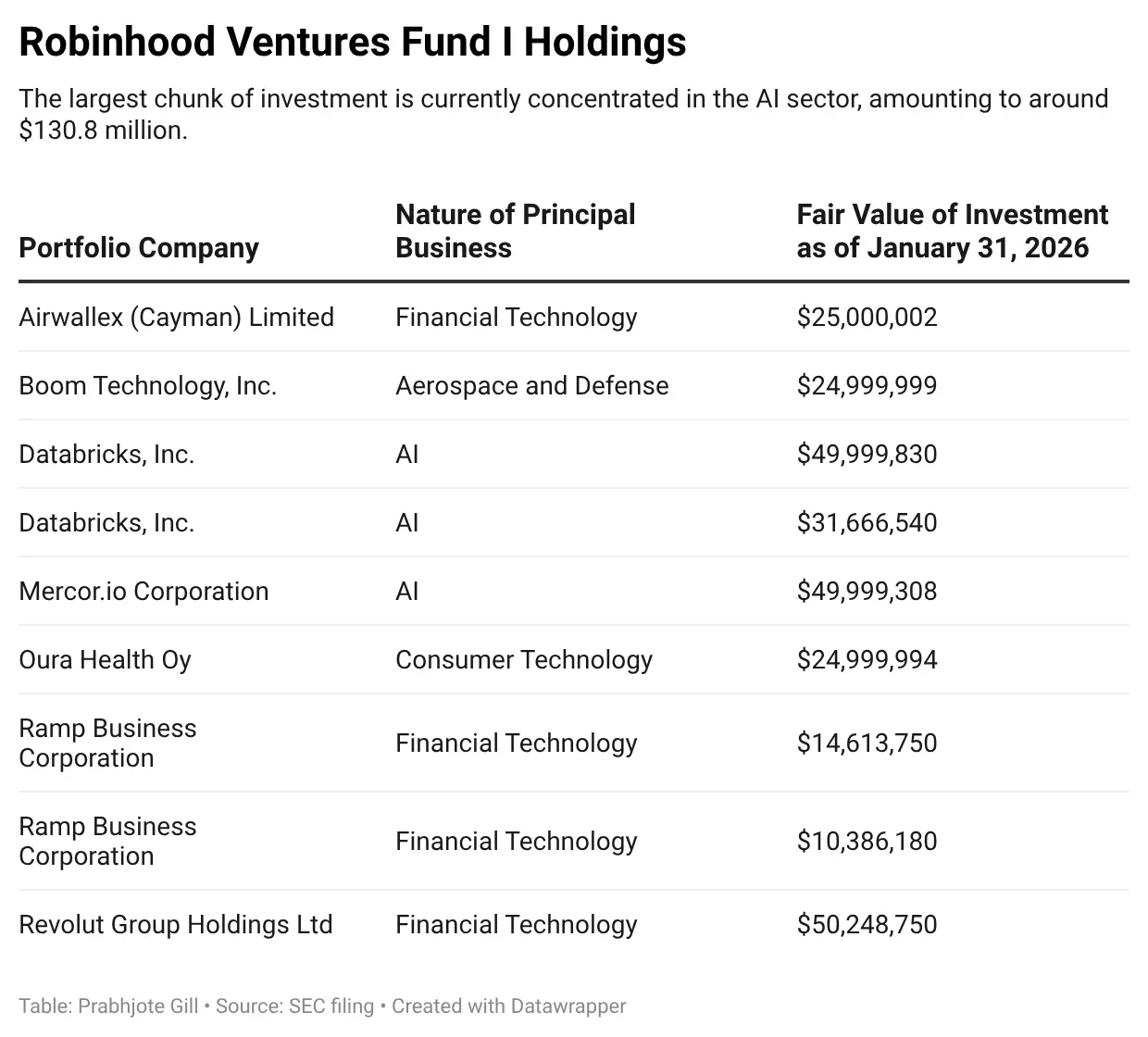Click the Oura Health Oy cell

click(x=105, y=659)
